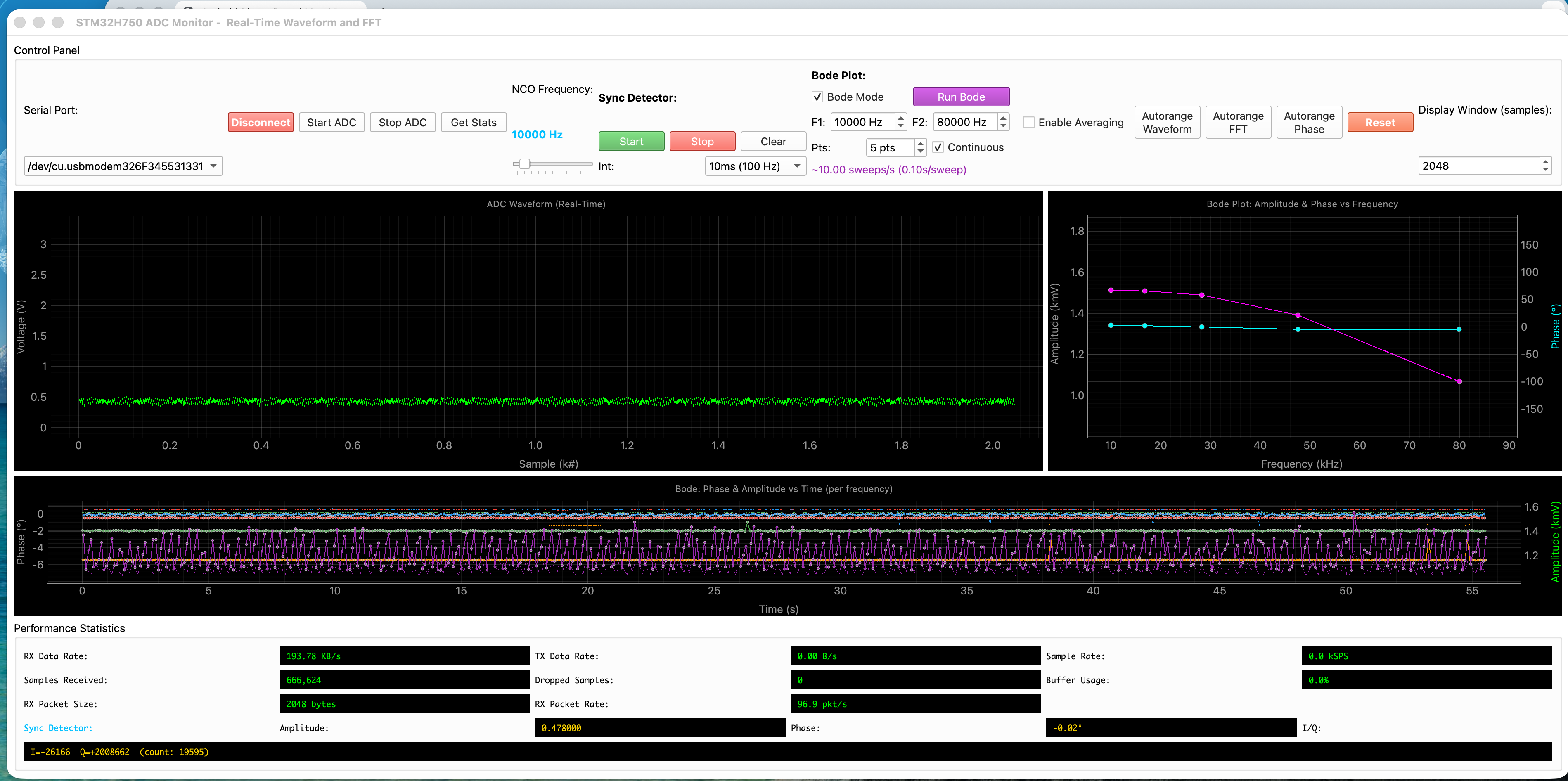Start the Sync Detector
The height and width of the screenshot is (781, 1568).
[x=630, y=141]
